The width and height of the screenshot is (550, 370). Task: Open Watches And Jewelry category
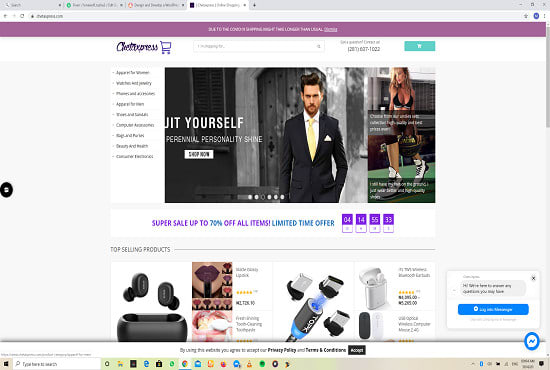pos(134,83)
